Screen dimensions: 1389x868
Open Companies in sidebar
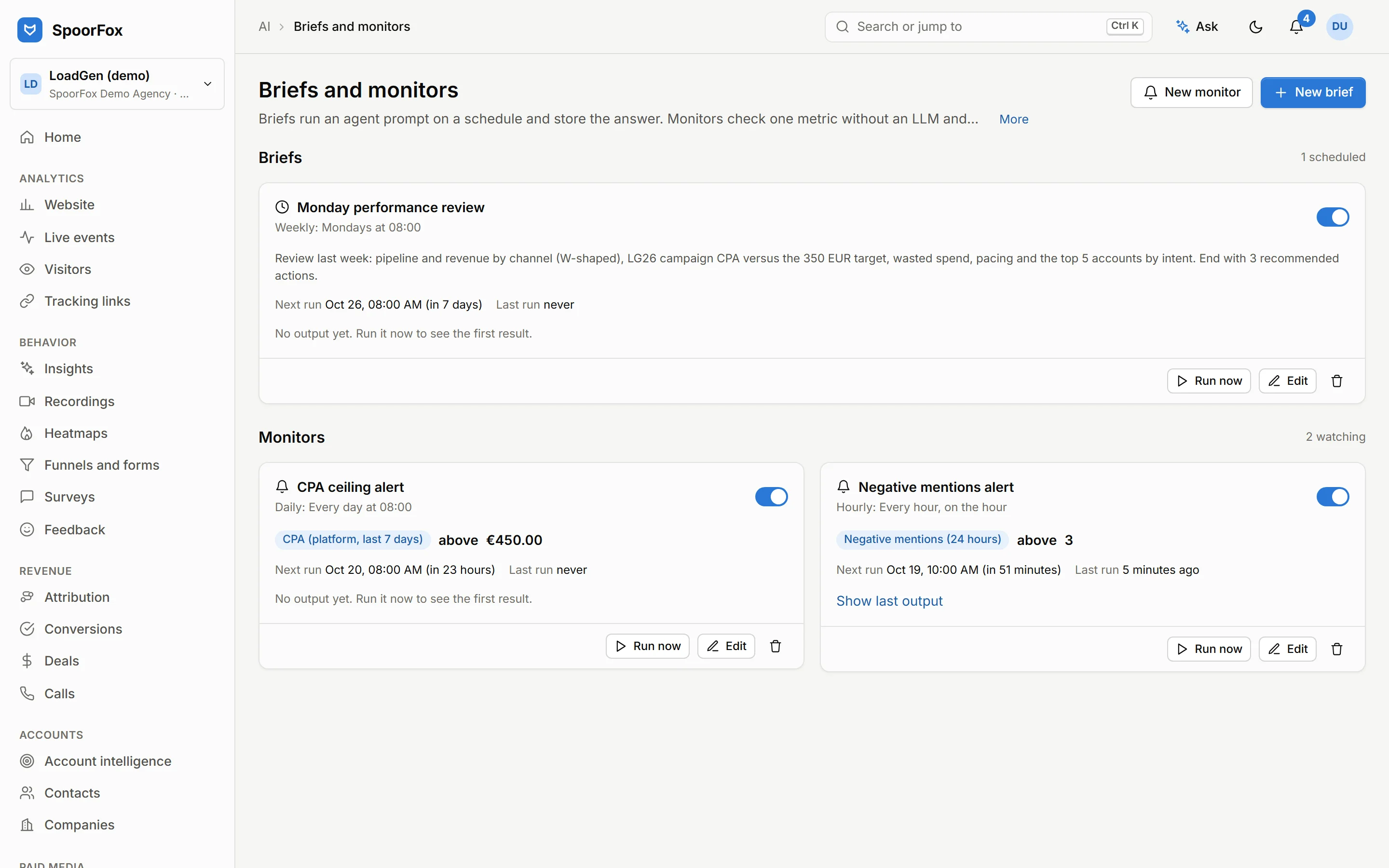click(117, 825)
